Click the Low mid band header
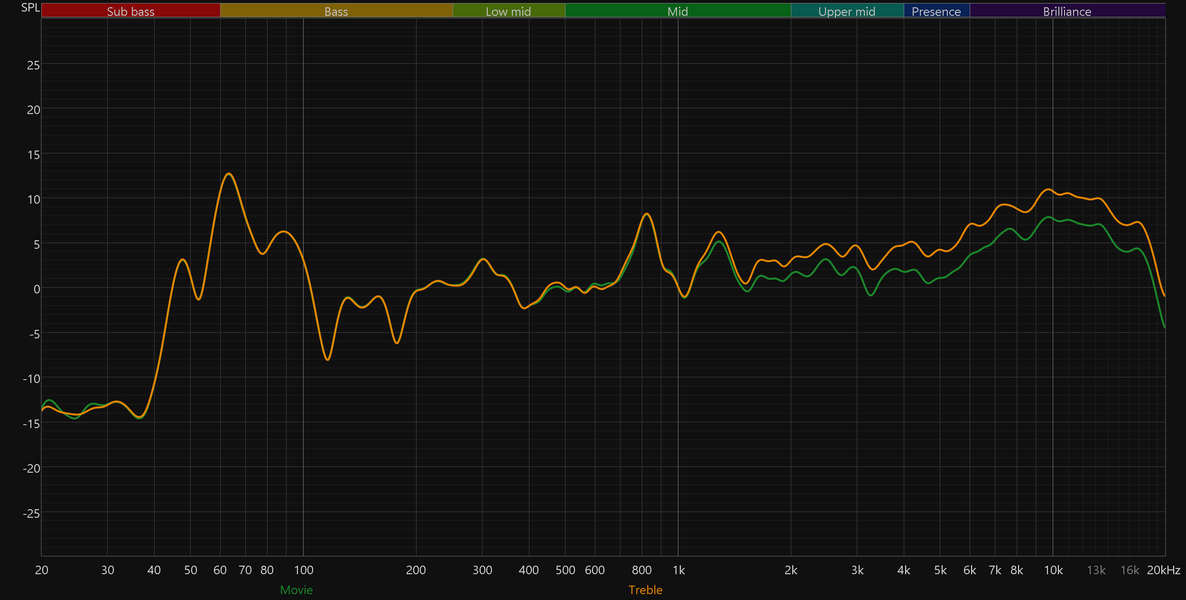 (508, 11)
